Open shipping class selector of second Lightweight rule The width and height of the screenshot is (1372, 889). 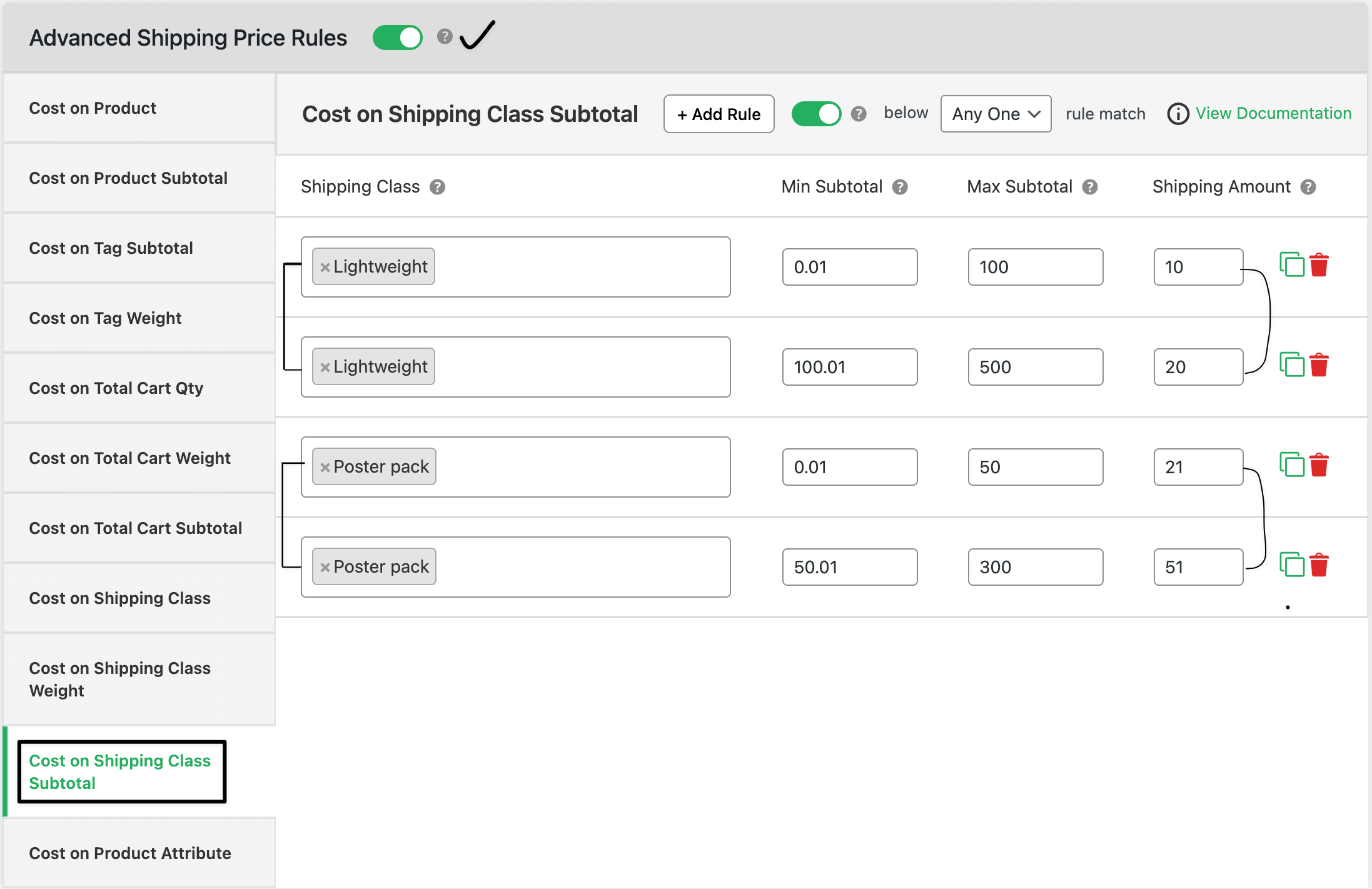[x=582, y=367]
